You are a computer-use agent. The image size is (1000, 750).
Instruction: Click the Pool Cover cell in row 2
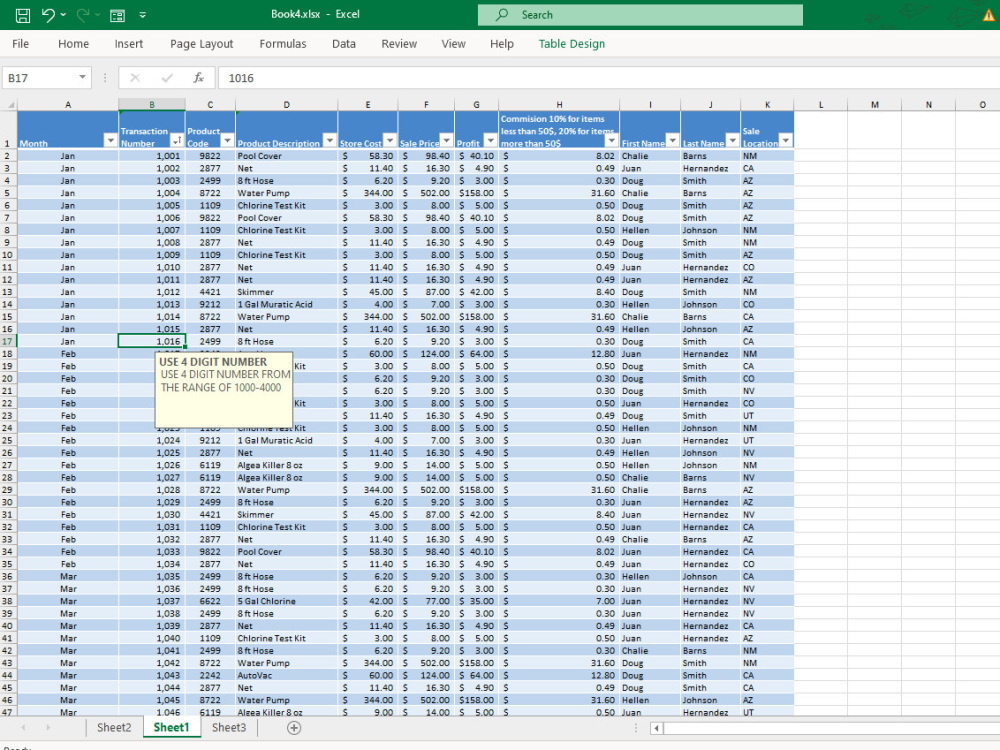coord(286,156)
